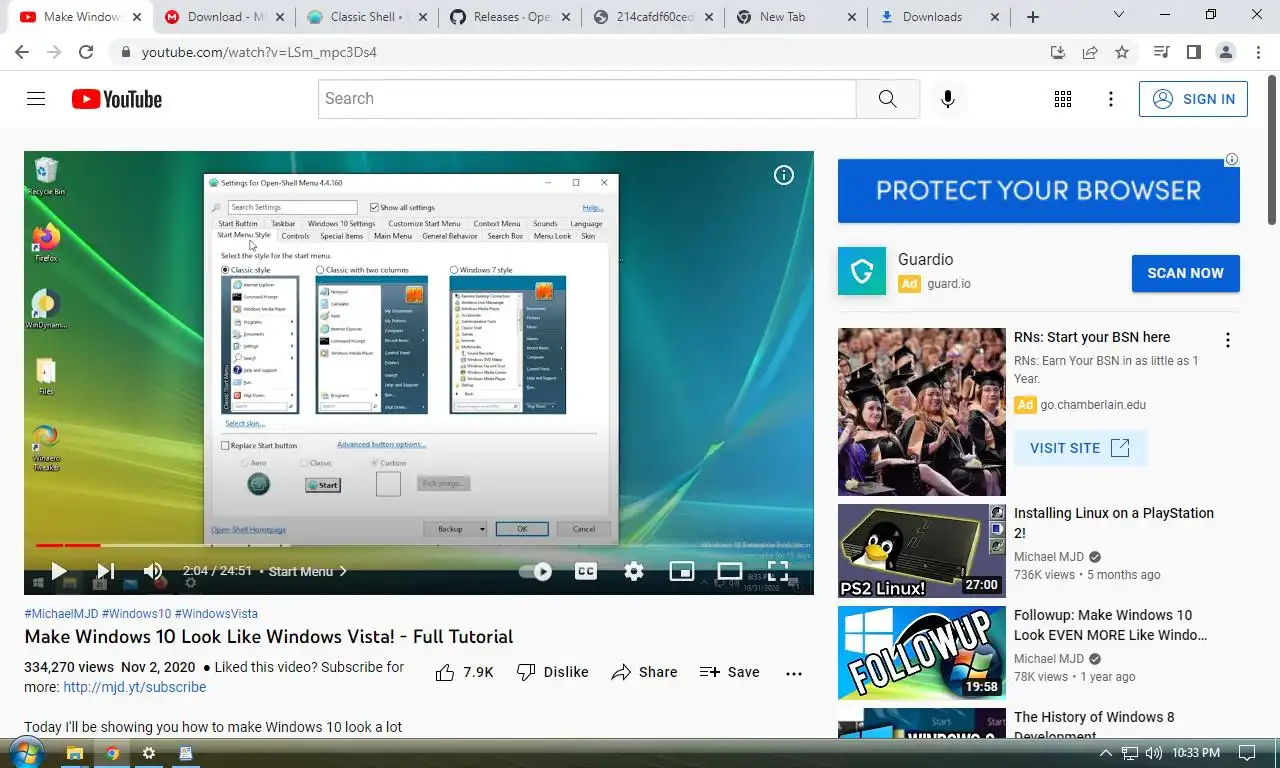Seek on the video progress bar
1280x768 pixels.
(x=418, y=545)
